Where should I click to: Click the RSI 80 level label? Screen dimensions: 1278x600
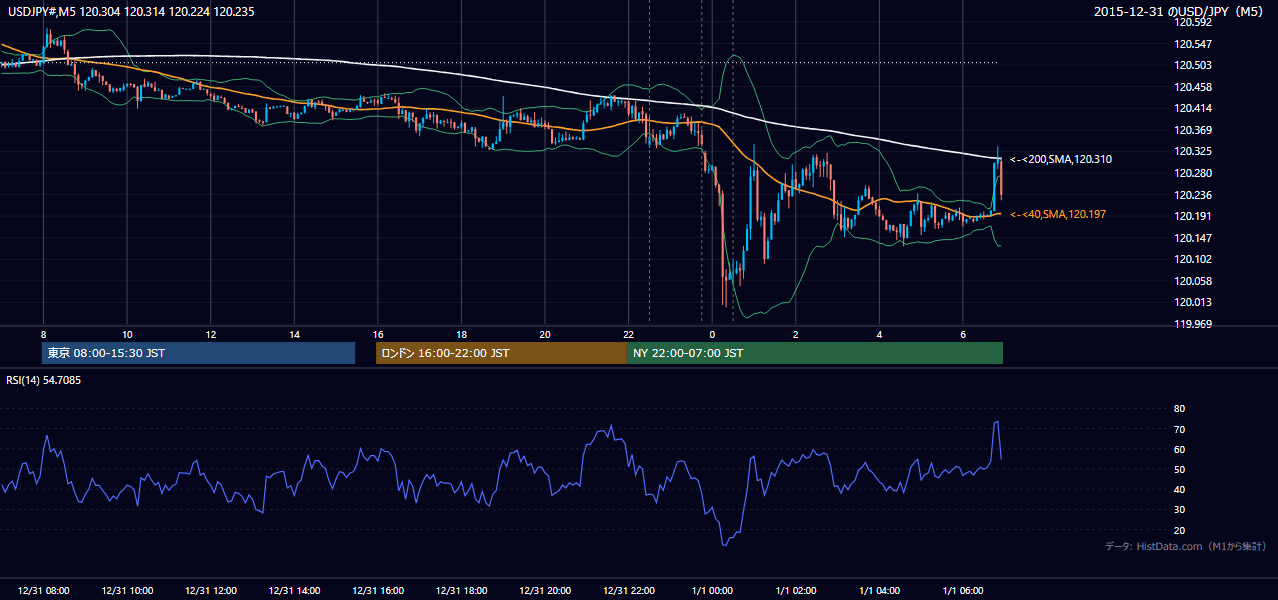click(x=1179, y=409)
